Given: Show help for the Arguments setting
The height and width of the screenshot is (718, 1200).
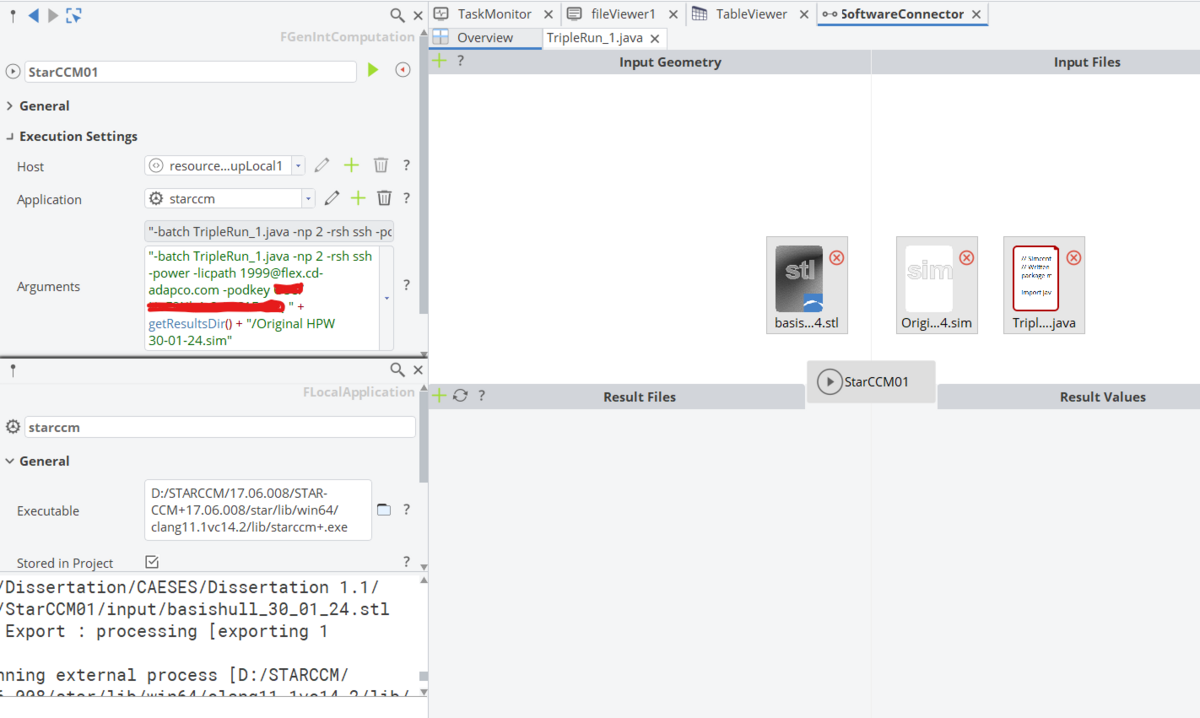Looking at the screenshot, I should pos(407,285).
